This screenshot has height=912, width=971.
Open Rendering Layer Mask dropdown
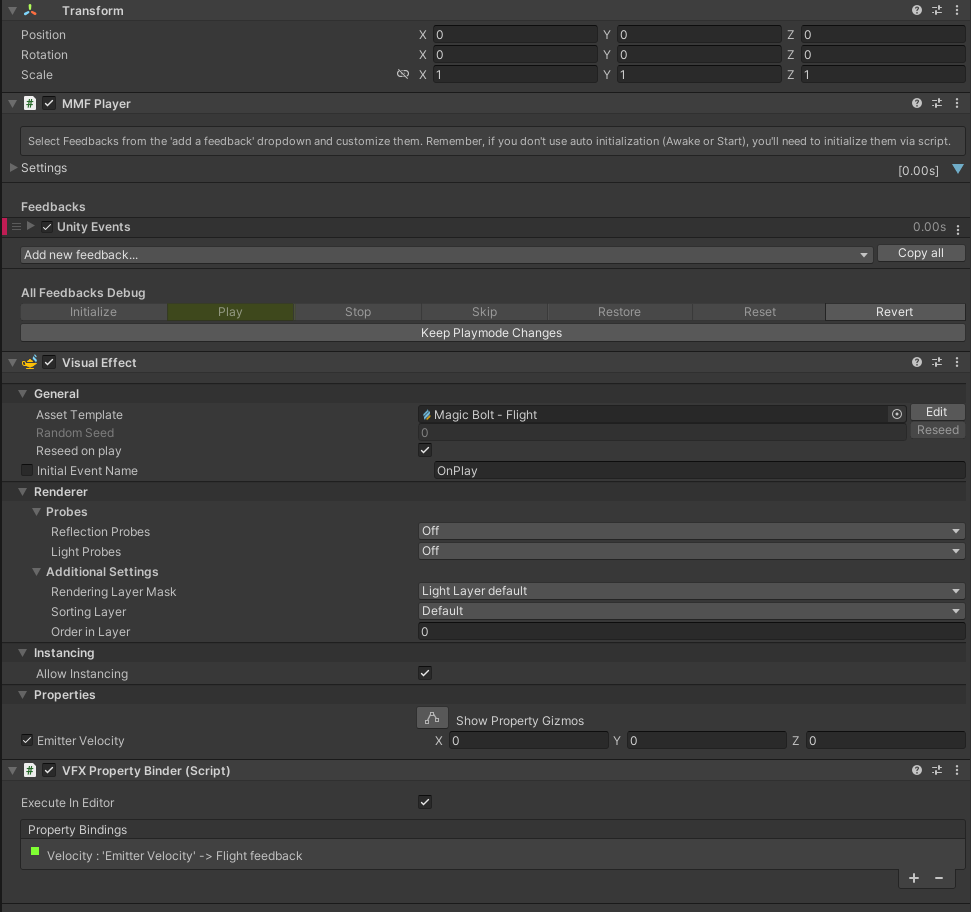click(x=691, y=591)
